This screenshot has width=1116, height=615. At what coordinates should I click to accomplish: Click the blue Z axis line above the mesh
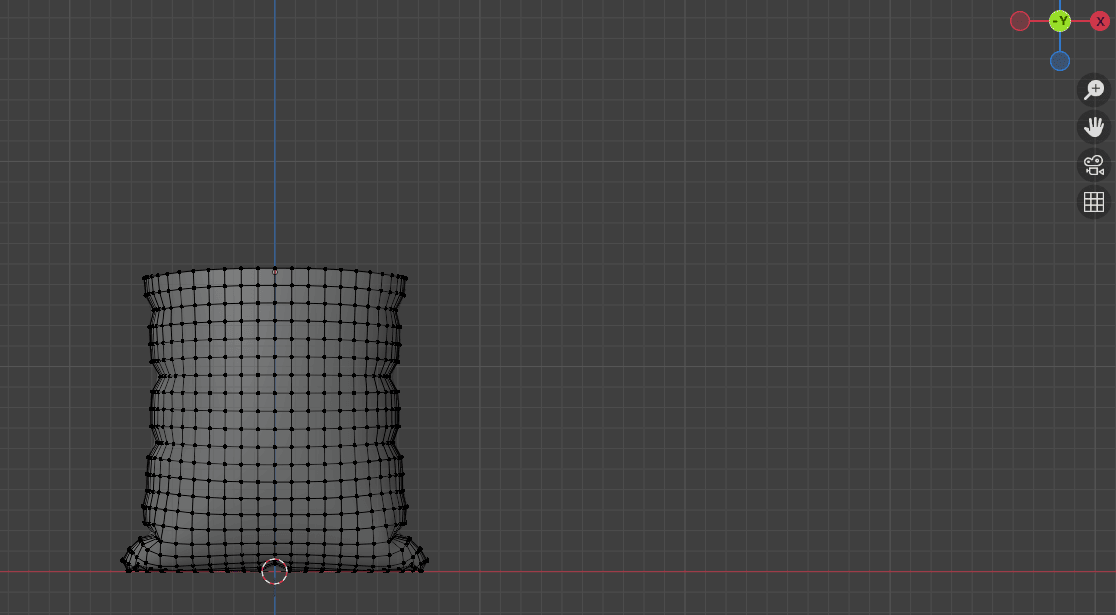coord(275,130)
